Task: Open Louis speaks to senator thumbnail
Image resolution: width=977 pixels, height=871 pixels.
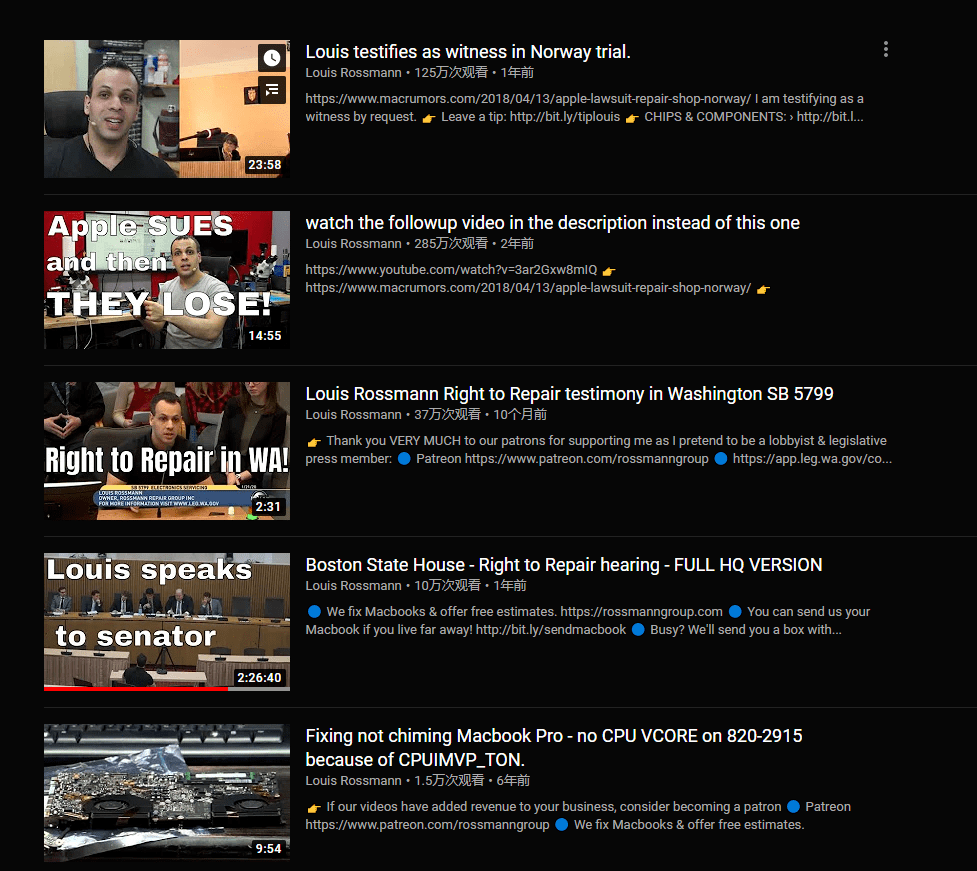Action: pyautogui.click(x=167, y=622)
